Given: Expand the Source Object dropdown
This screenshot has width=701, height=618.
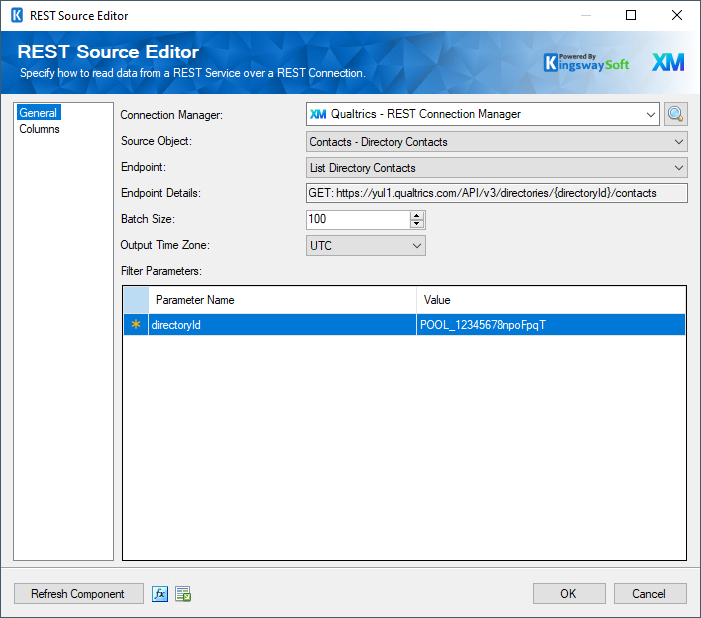Looking at the screenshot, I should pos(679,142).
